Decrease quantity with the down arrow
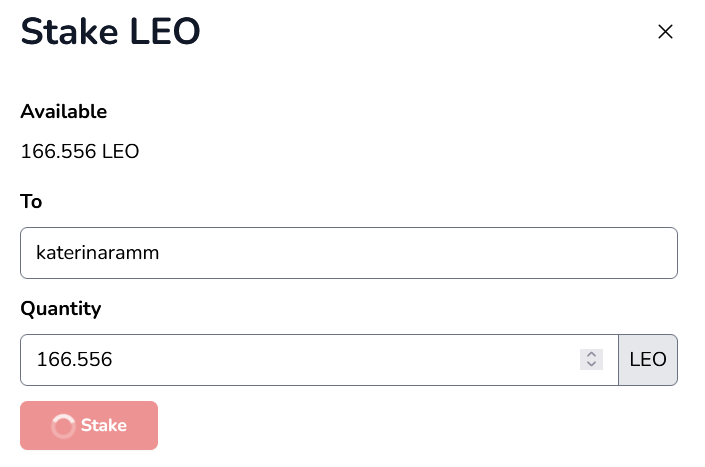The height and width of the screenshot is (467, 705). [x=591, y=365]
